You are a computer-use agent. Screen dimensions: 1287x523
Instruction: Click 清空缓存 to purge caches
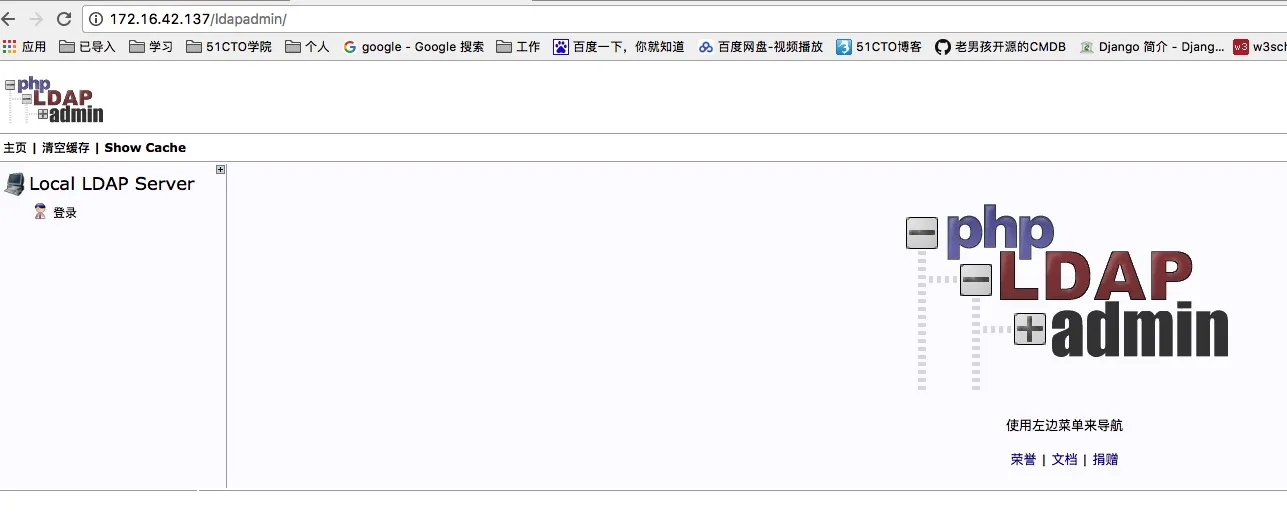click(x=66, y=147)
